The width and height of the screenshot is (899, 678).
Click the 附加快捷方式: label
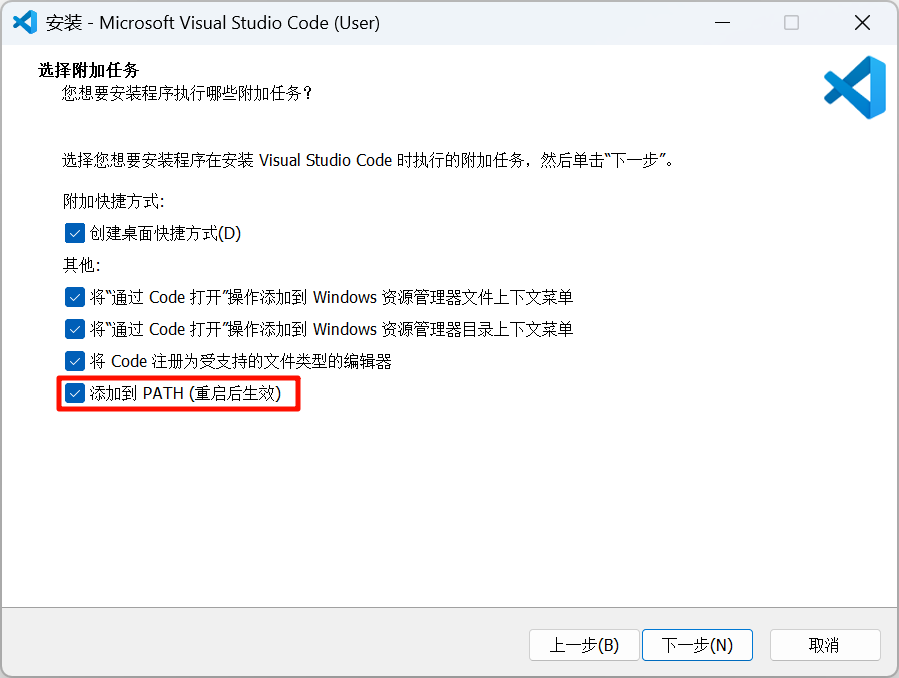click(114, 202)
